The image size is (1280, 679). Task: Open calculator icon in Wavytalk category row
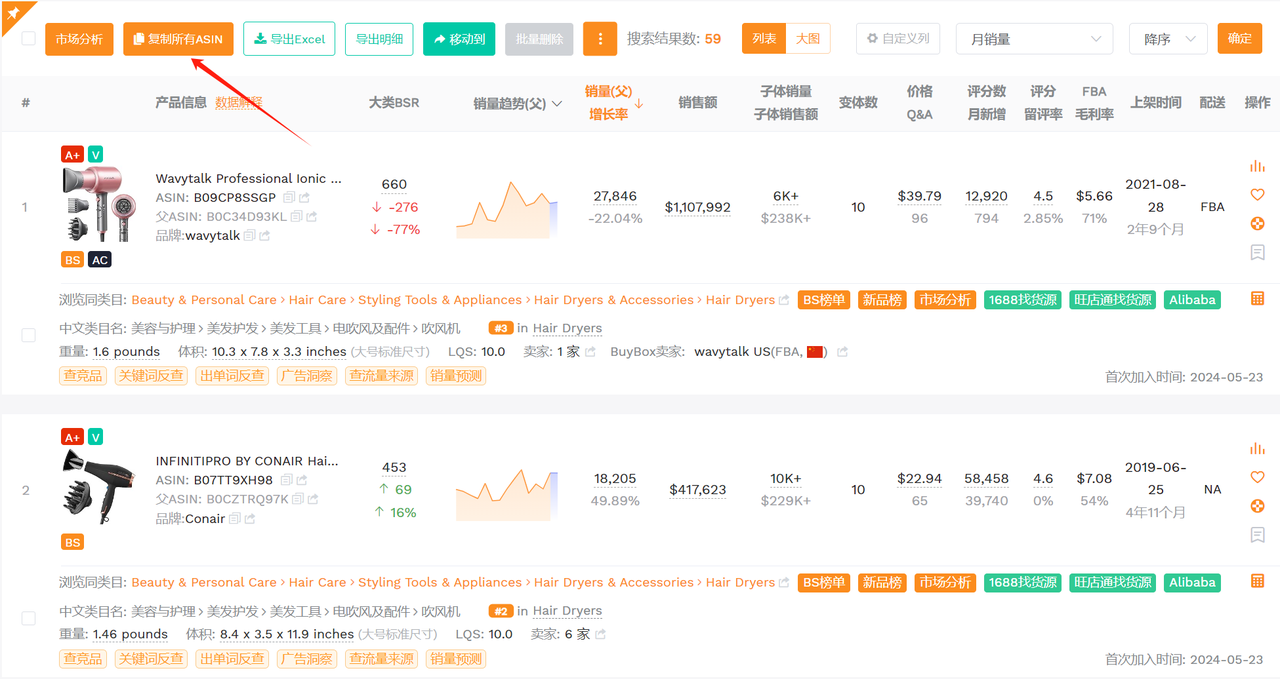coord(1258,298)
